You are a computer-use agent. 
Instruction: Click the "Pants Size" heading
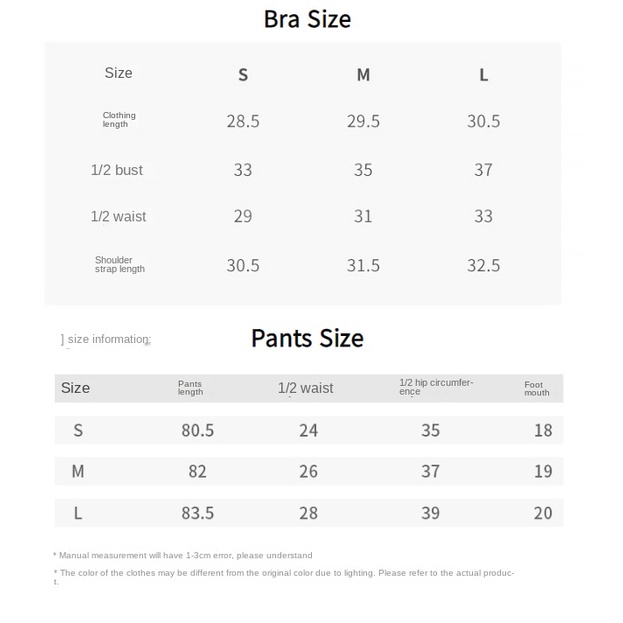pos(307,338)
